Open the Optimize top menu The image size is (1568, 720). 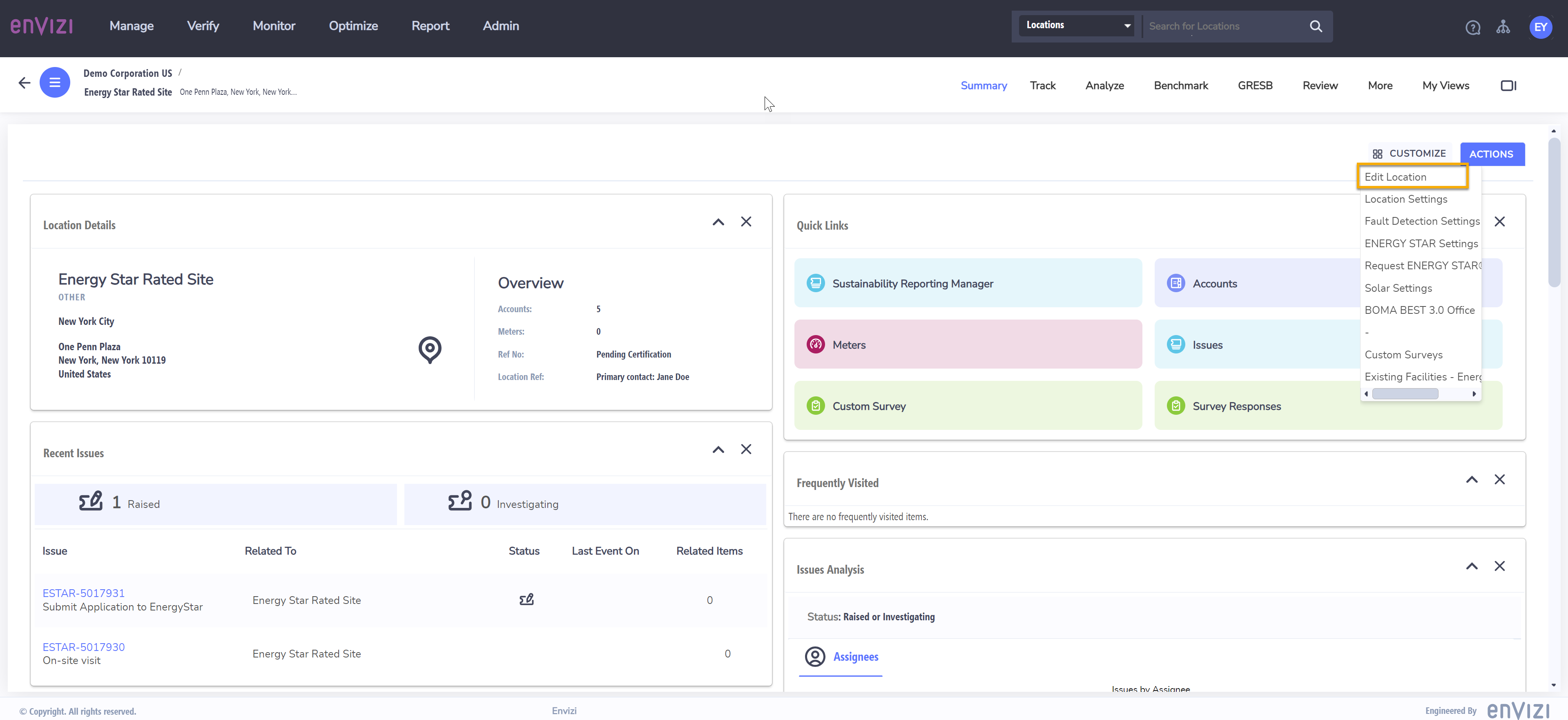click(353, 26)
